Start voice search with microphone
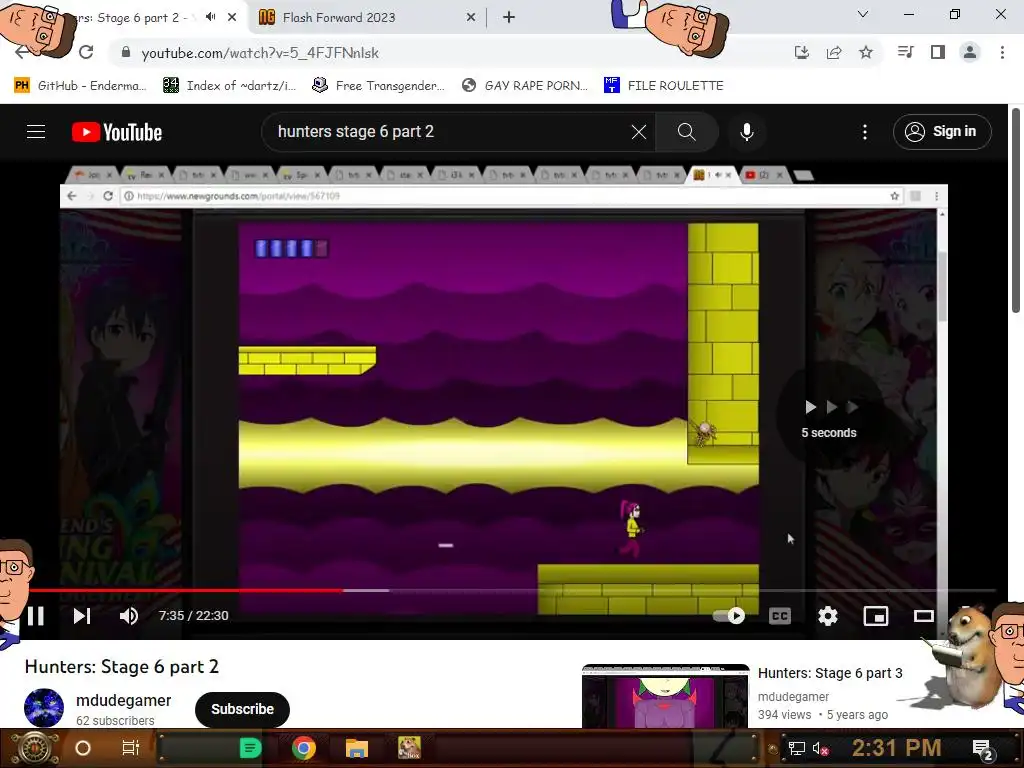 (746, 132)
